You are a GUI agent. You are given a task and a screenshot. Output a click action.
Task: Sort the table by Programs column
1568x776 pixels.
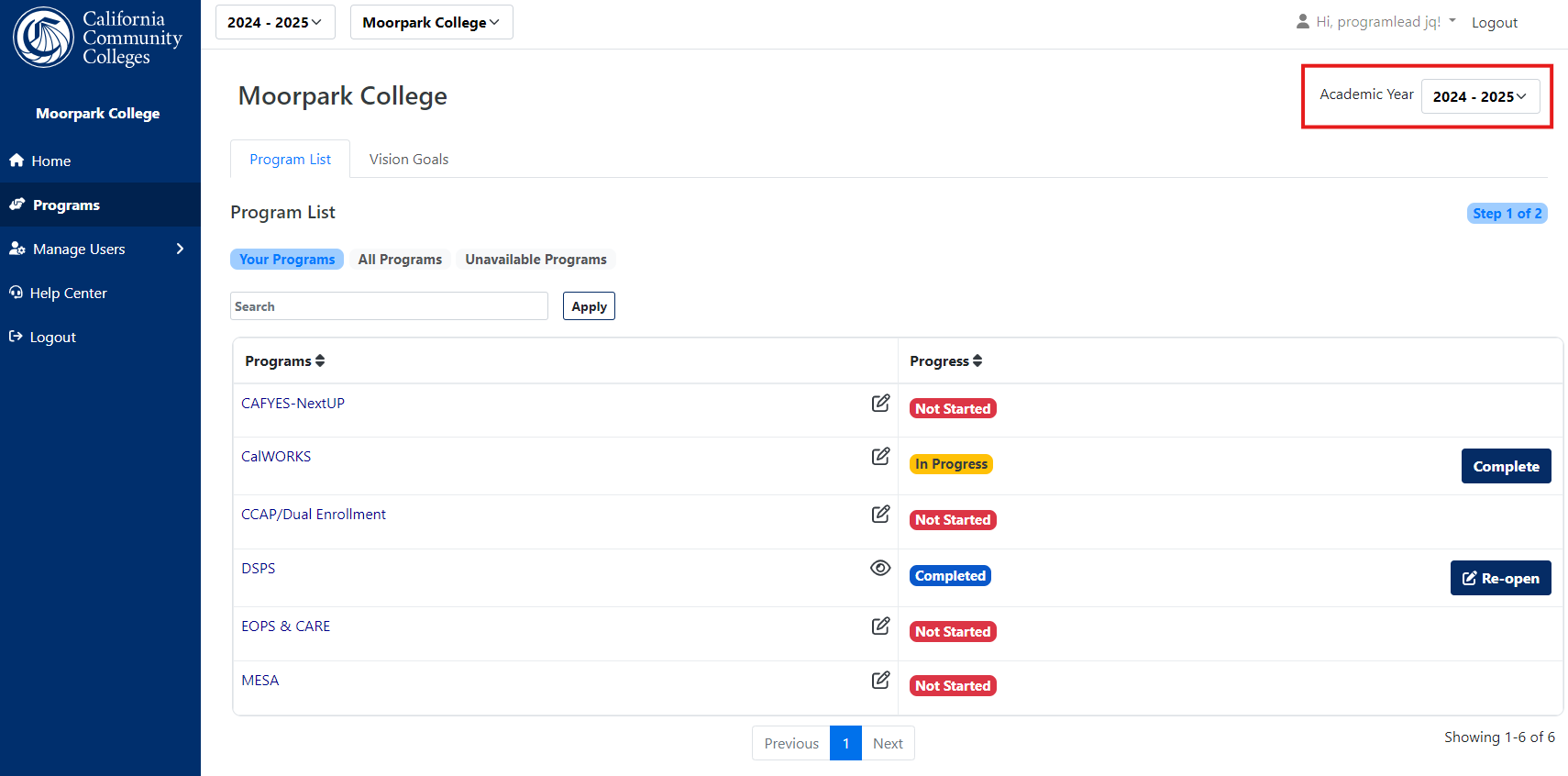(284, 361)
